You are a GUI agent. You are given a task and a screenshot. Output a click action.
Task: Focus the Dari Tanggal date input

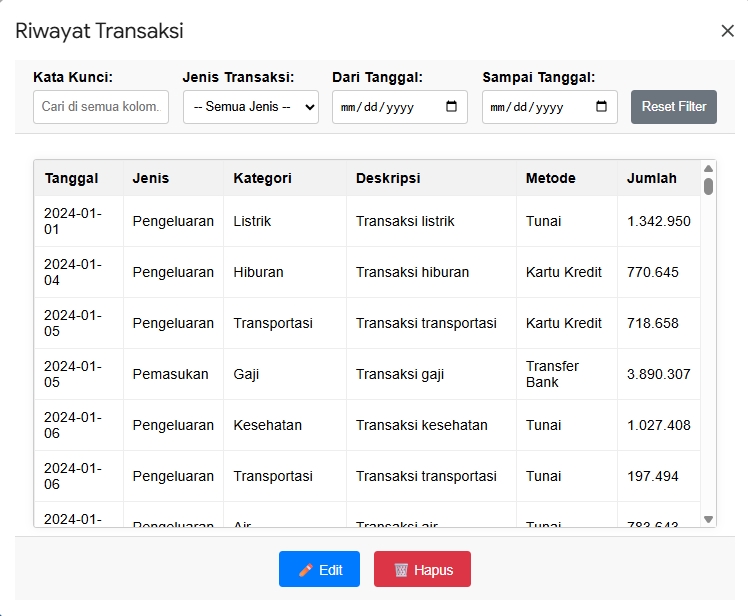pos(400,106)
